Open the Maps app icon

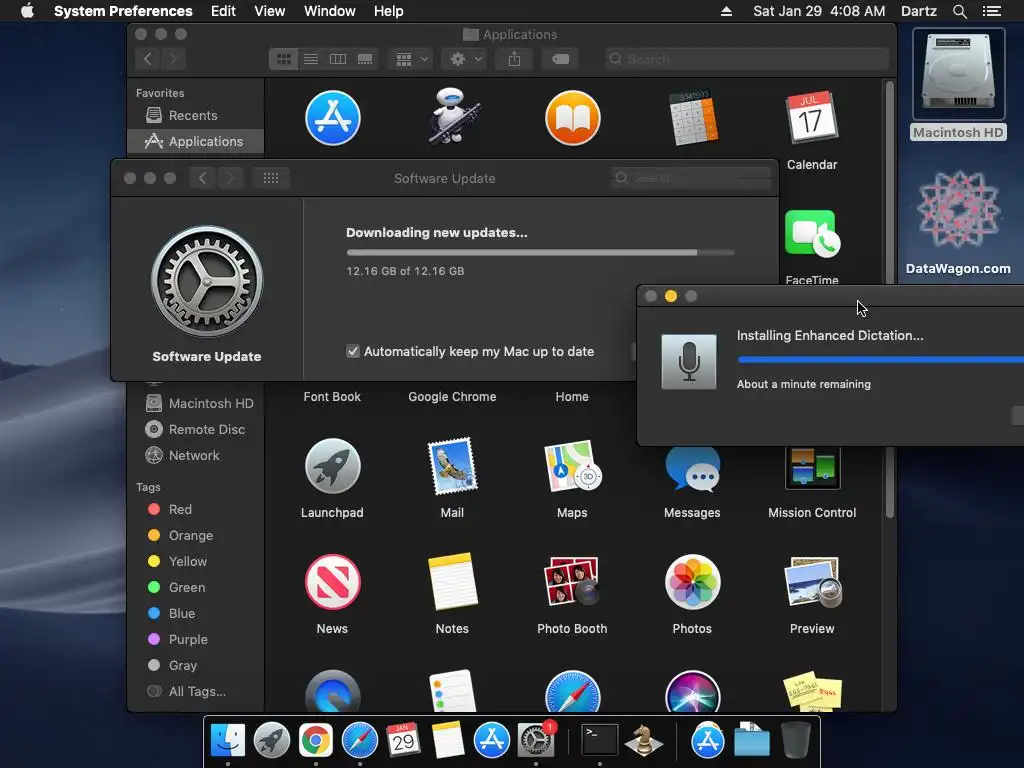(x=572, y=466)
